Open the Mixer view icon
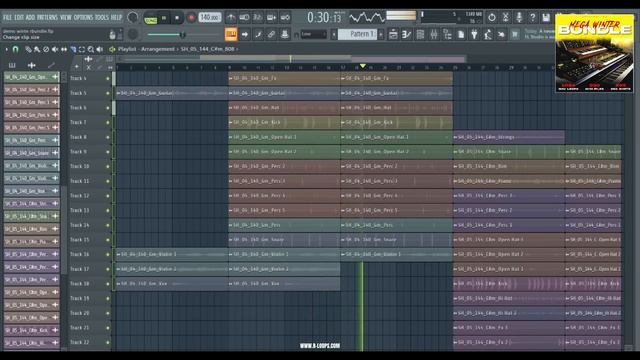Viewport: 640px width, 360px height. tap(433, 35)
